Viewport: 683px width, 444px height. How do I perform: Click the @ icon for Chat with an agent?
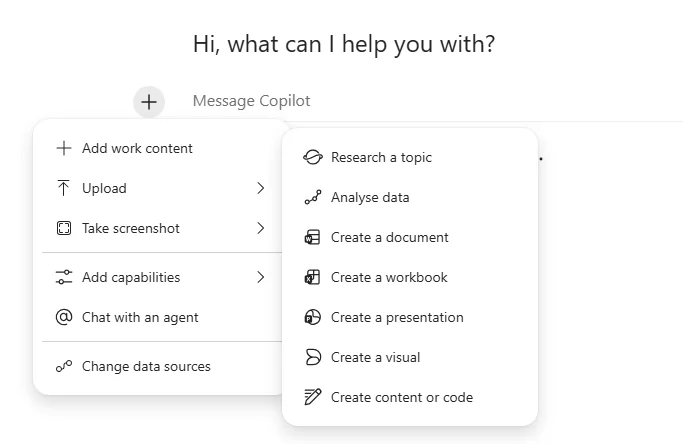[64, 317]
